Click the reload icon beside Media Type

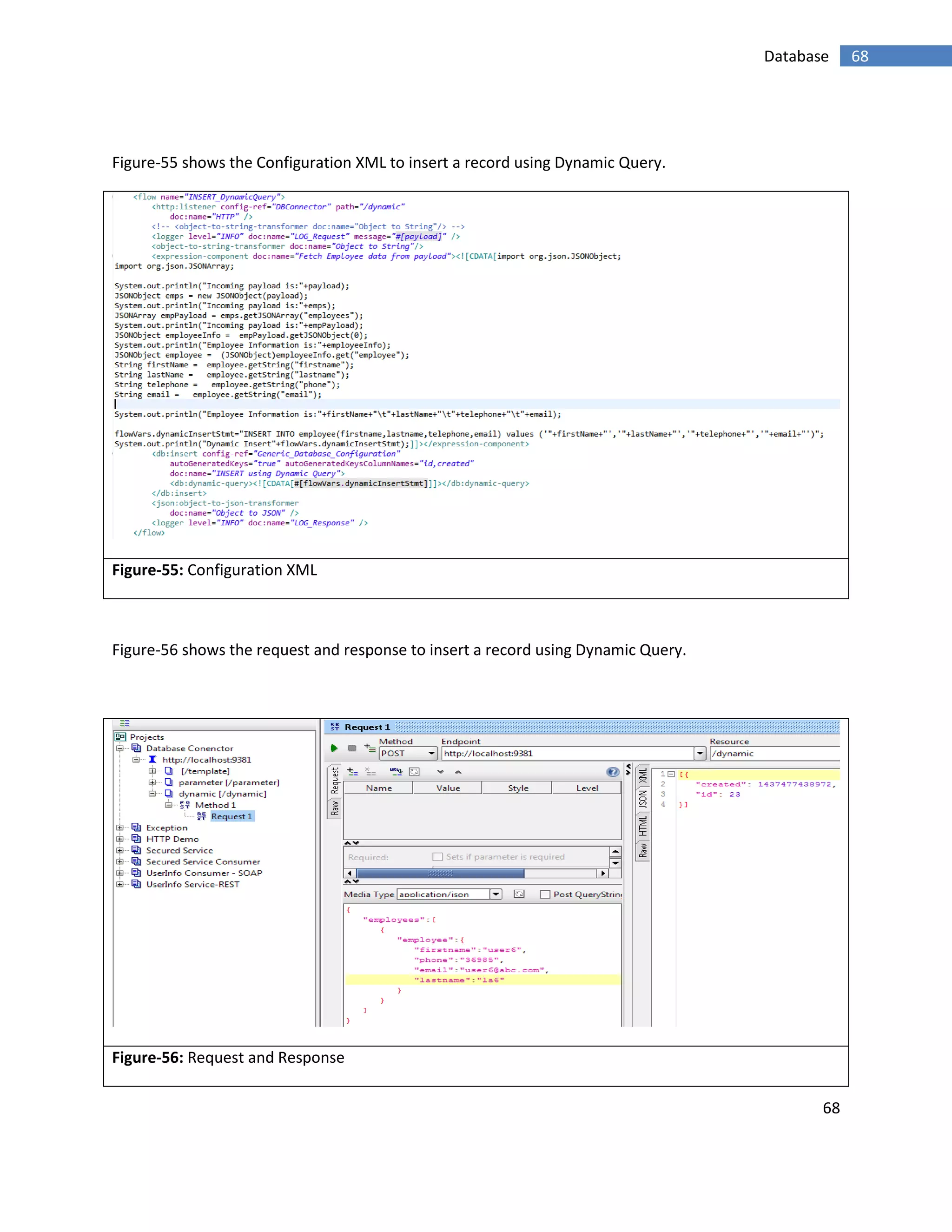519,894
